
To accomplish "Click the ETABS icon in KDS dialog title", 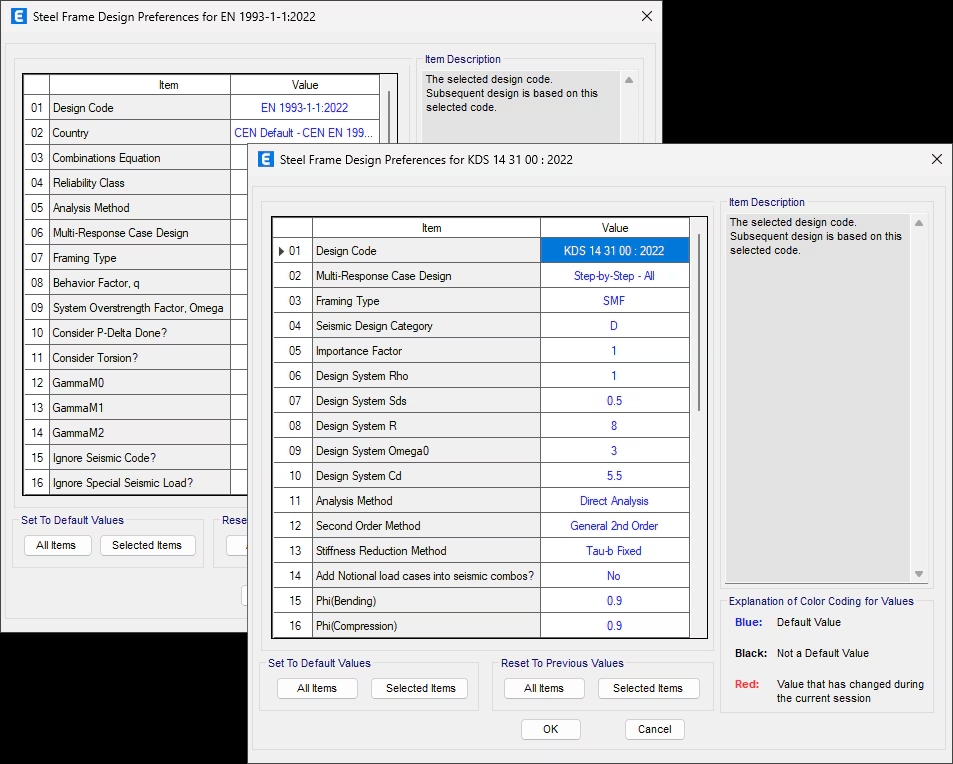I will click(266, 159).
